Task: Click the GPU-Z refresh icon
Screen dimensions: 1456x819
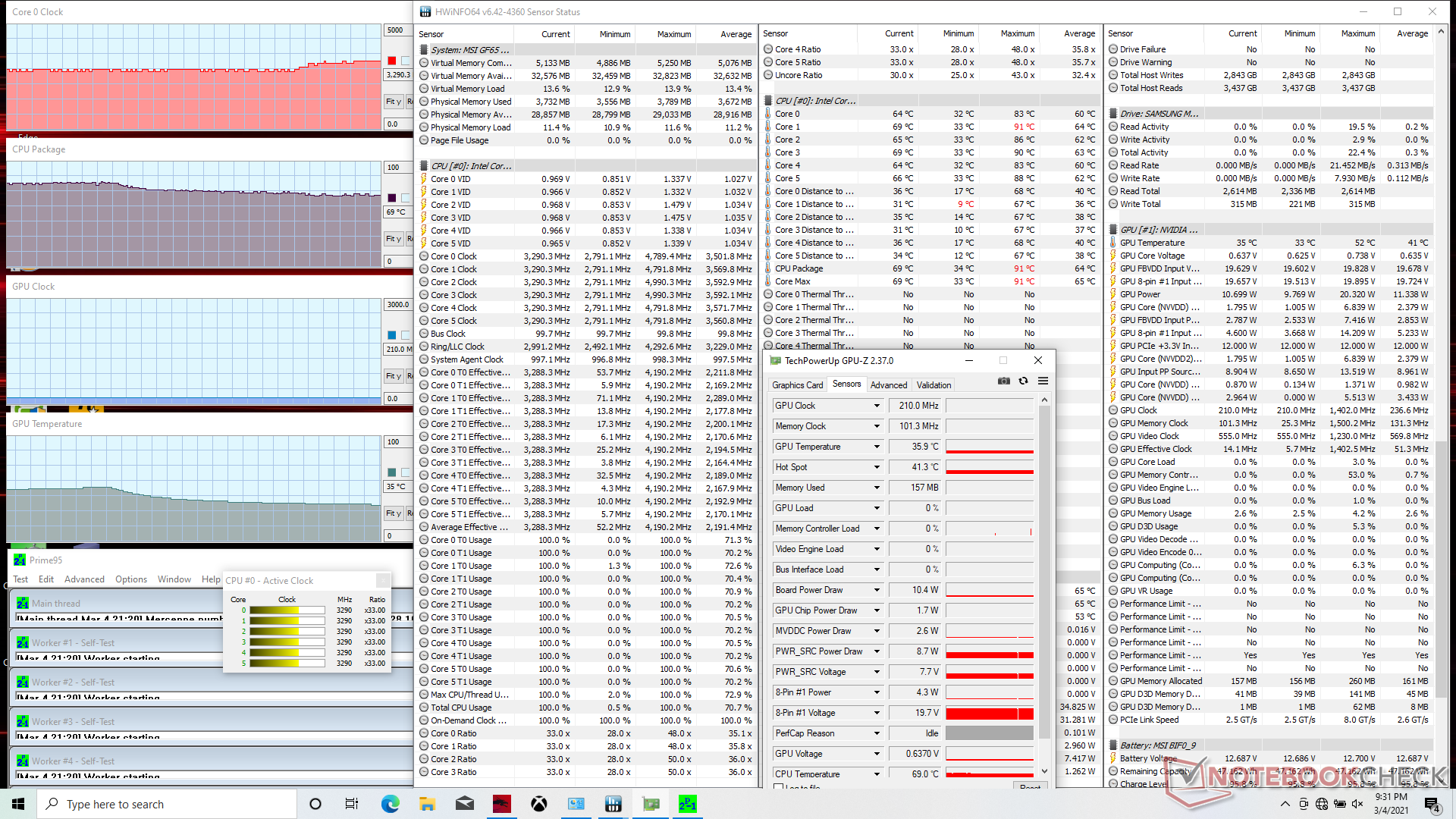Action: pos(1023,381)
